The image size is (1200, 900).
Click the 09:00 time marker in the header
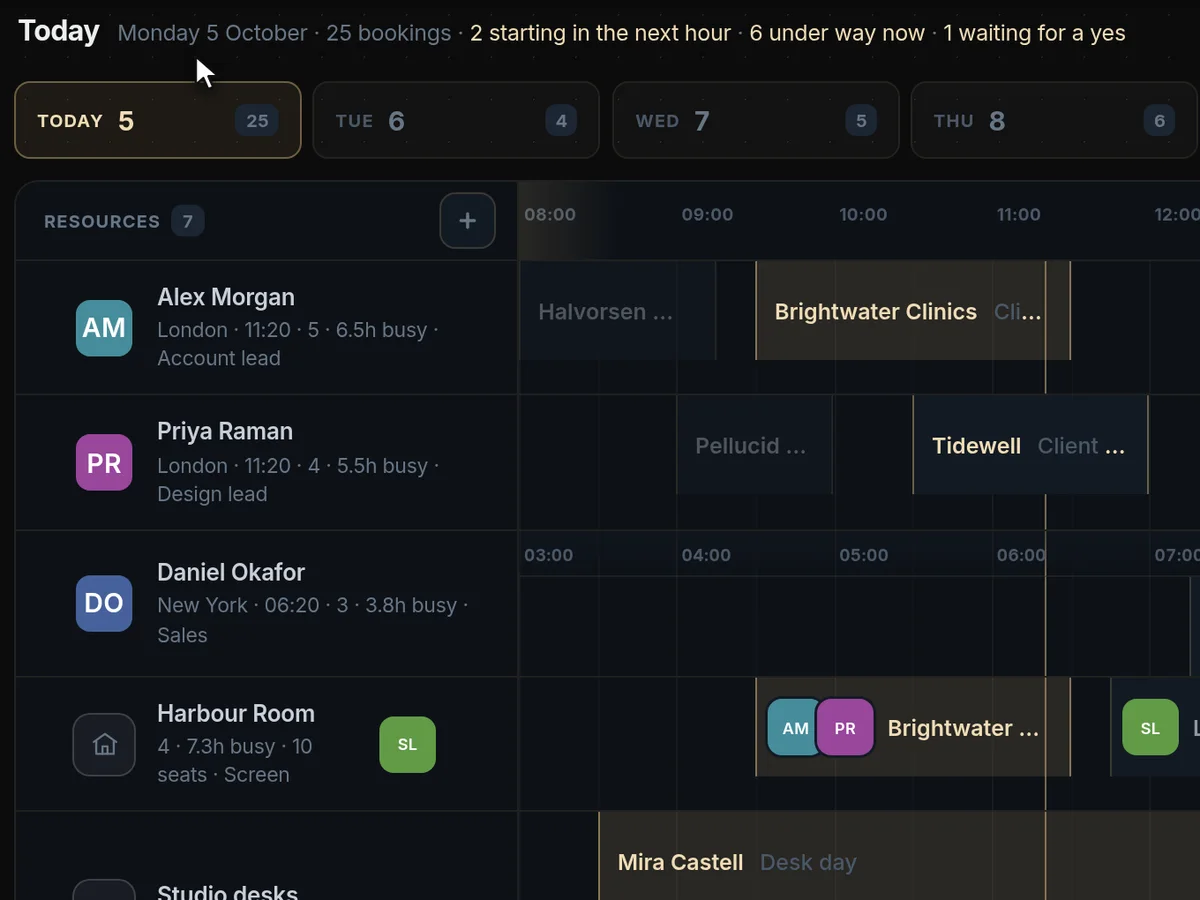click(x=707, y=214)
